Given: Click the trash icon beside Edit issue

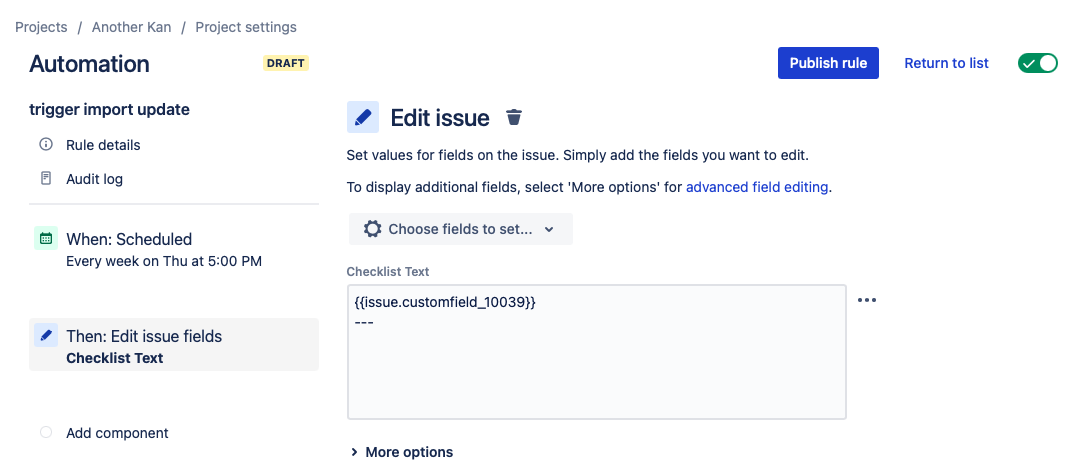Looking at the screenshot, I should 514,118.
